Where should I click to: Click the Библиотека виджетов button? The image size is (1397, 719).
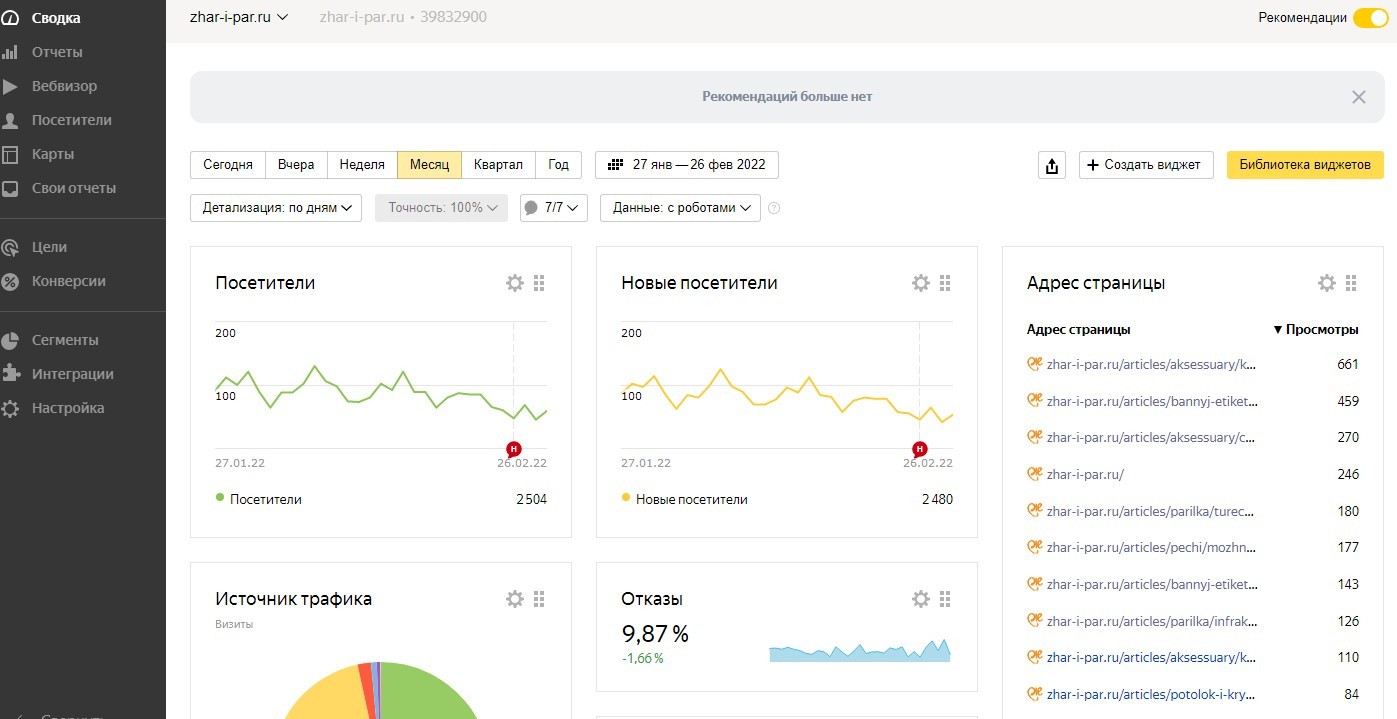pyautogui.click(x=1304, y=165)
